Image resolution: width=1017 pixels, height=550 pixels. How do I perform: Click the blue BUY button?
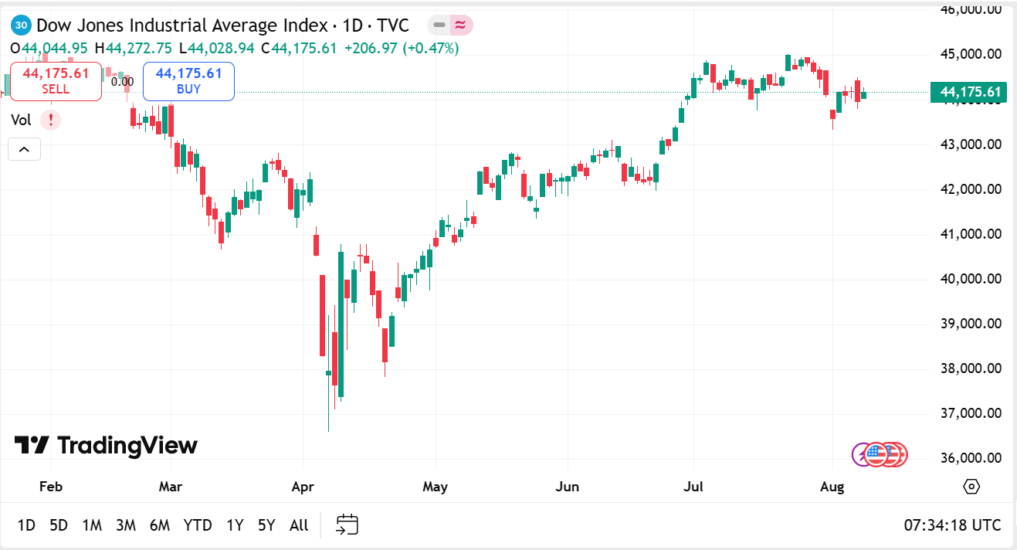click(188, 81)
